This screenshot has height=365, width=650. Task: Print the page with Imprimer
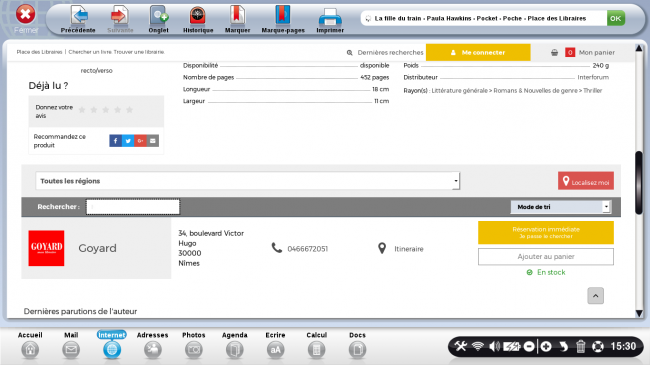330,19
